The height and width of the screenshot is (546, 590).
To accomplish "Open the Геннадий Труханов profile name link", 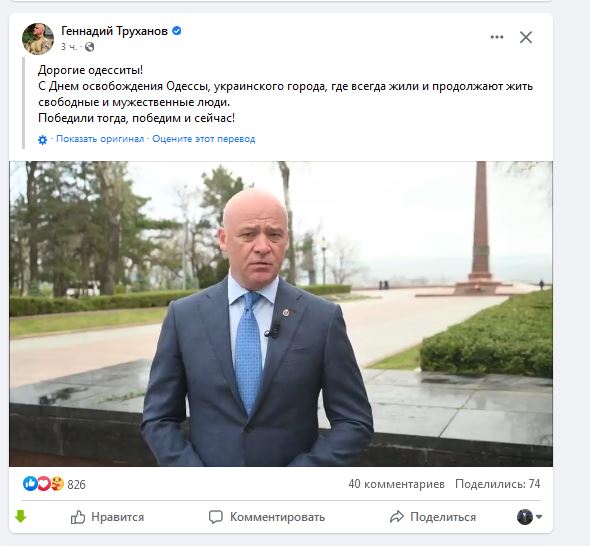I will [114, 31].
